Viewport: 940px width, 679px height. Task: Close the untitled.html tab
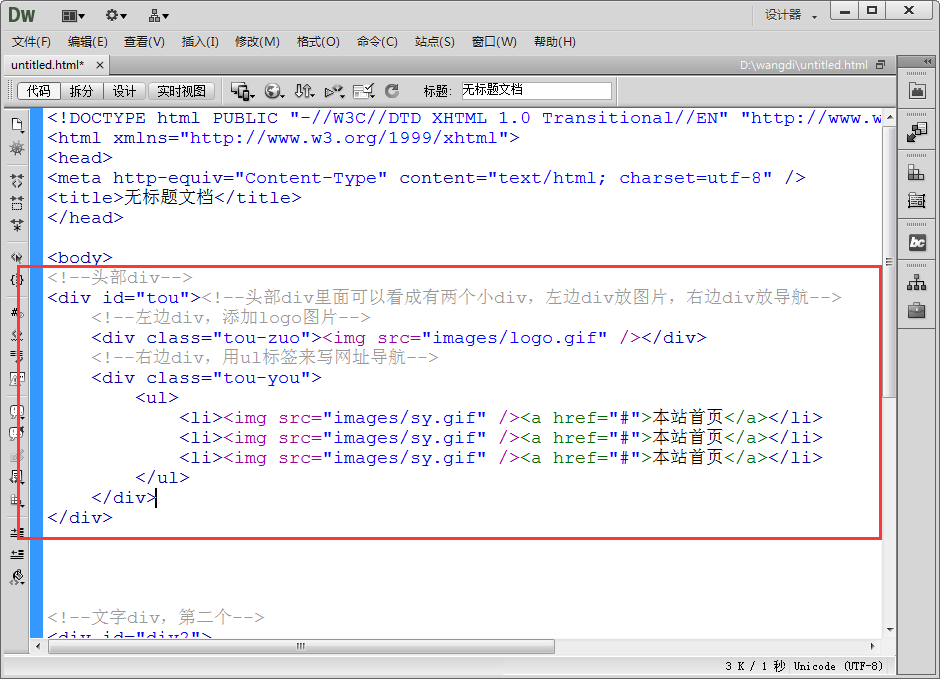pyautogui.click(x=100, y=65)
